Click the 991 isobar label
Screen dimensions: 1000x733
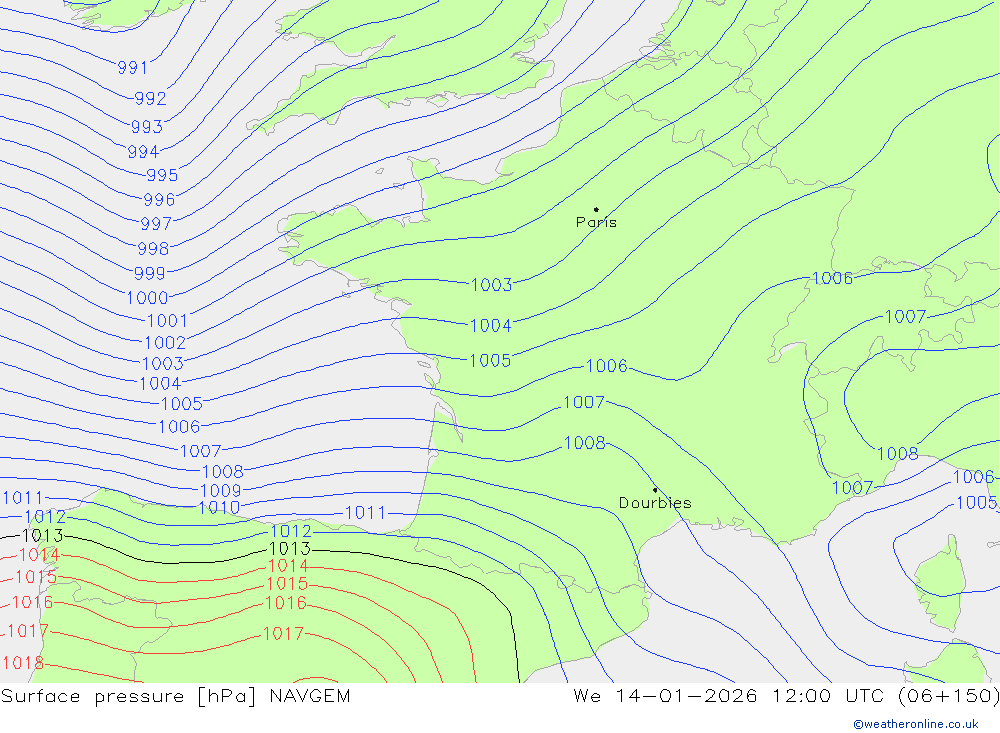pos(133,68)
